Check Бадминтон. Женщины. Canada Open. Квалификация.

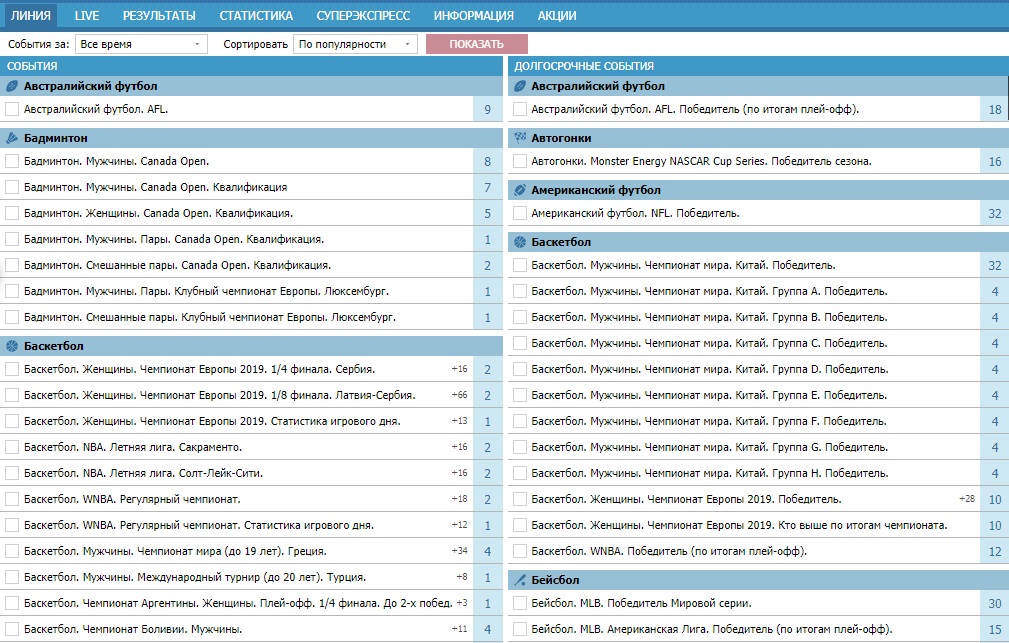coord(12,213)
